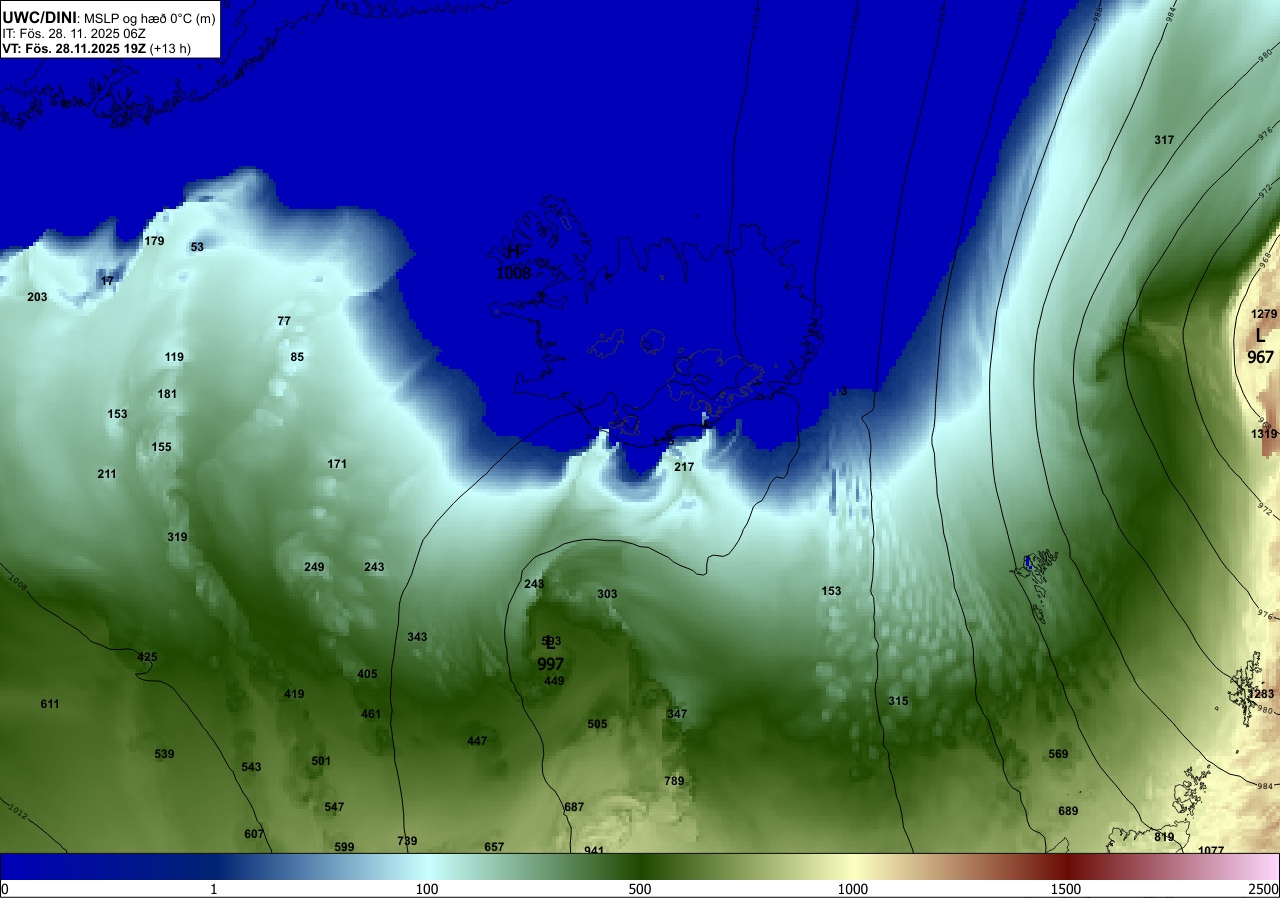Select the height value 17
Screen dimensions: 1280x898
coord(107,281)
